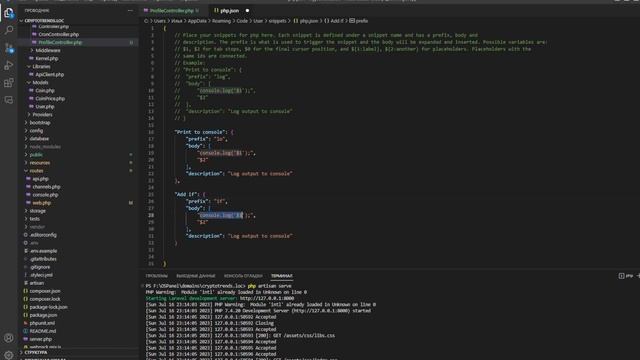Viewport: 640px width, 360px height.
Task: Open Kernel.php in the file tree
Action: click(x=47, y=58)
